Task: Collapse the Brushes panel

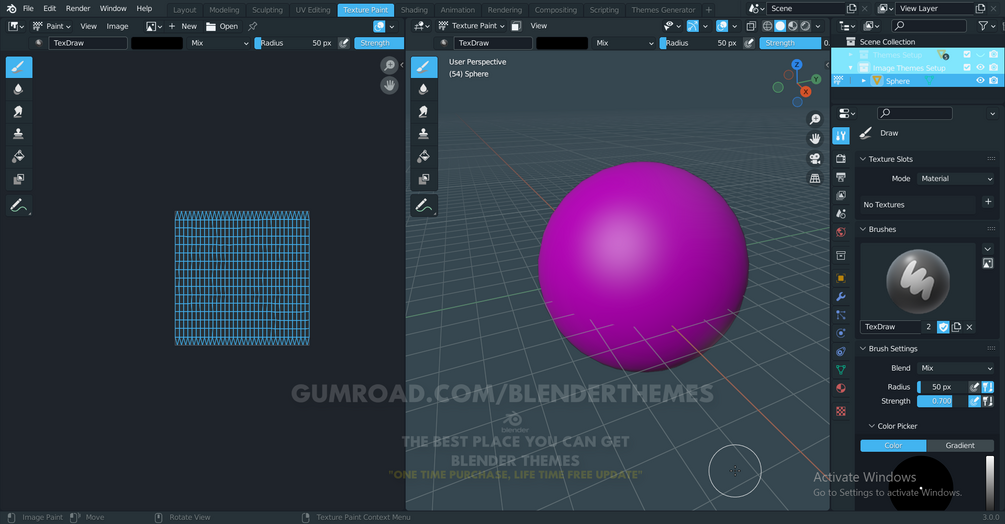Action: click(863, 229)
